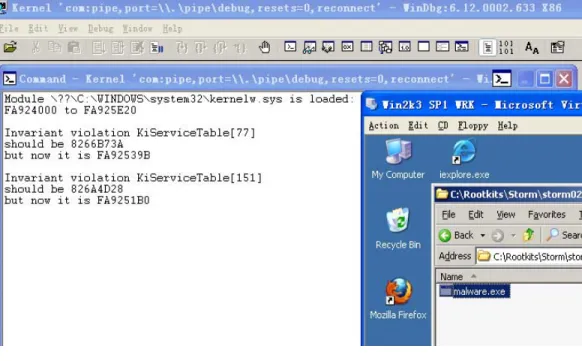
Task: Open the Command Browser toolbar icon
Action: coord(462,47)
